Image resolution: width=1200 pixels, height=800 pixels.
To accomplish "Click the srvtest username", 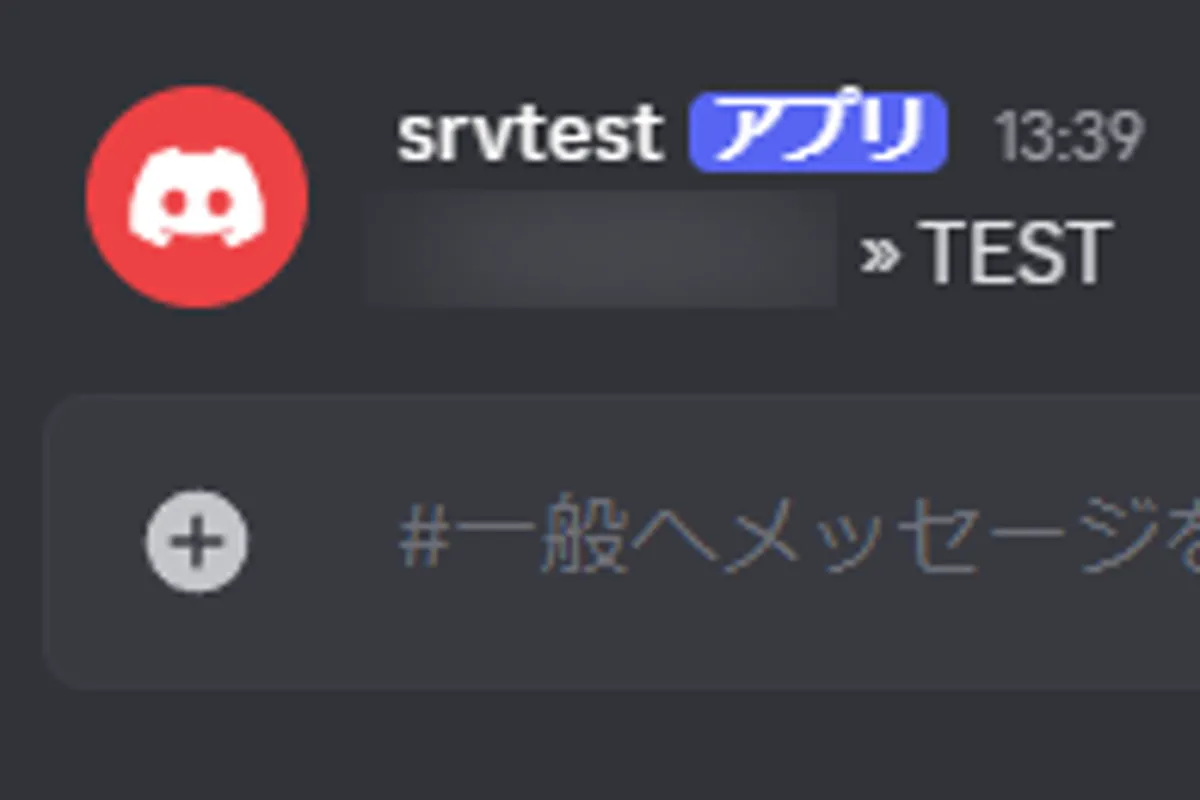I will click(x=530, y=134).
